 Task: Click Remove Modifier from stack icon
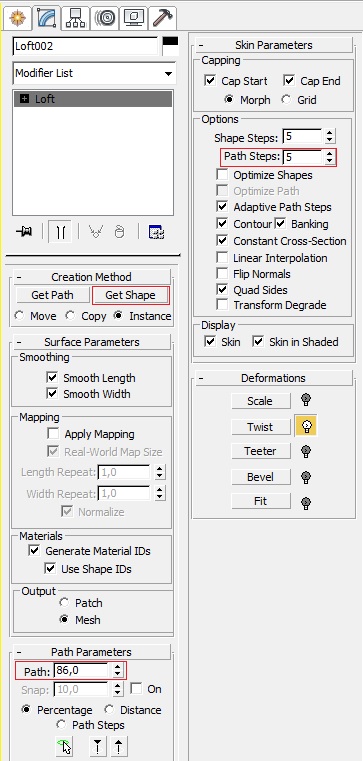click(x=119, y=232)
